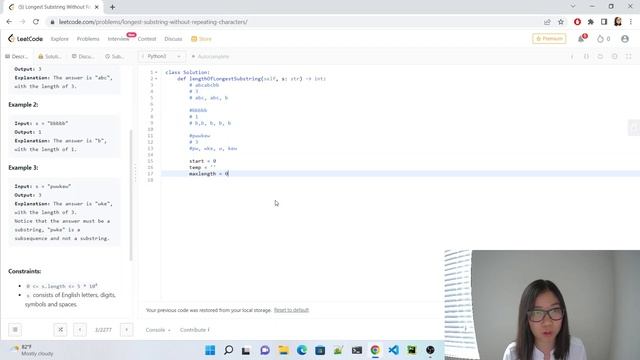Viewport: 640px width, 360px height.
Task: Click the streak flame icon
Action: tap(600, 39)
